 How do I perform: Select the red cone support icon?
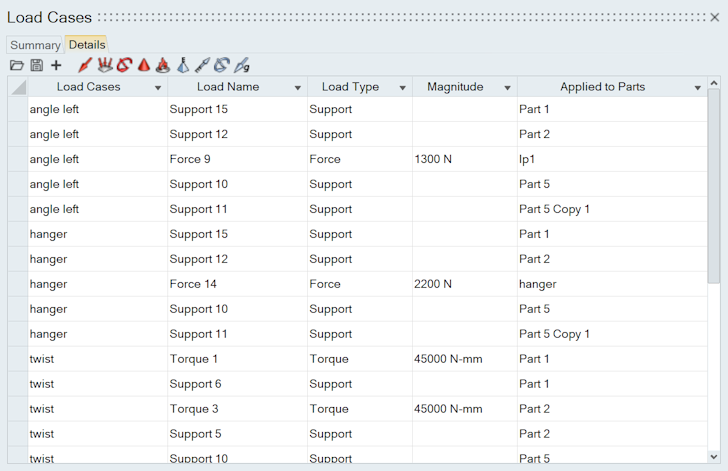point(143,65)
